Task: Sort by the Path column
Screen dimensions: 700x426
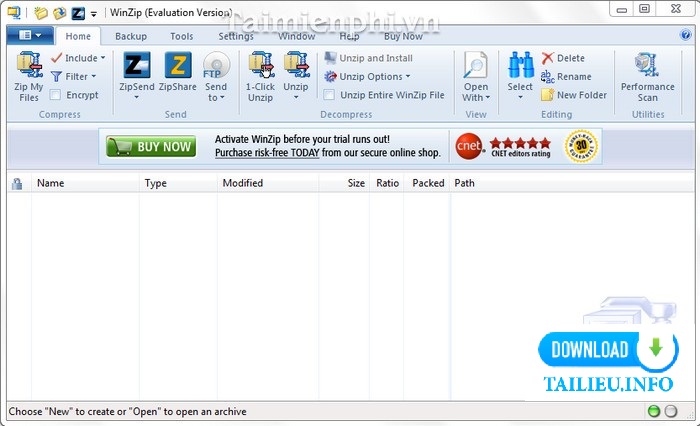Action: coord(571,183)
